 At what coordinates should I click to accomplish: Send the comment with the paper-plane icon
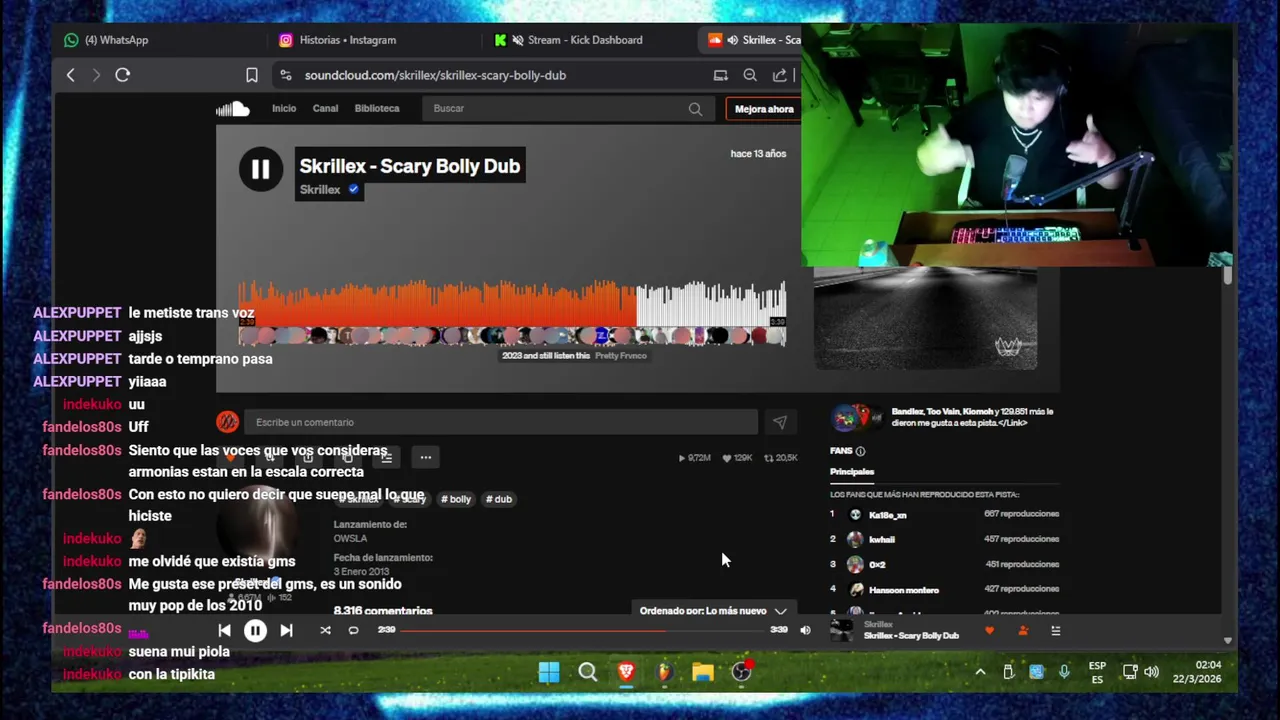coord(780,422)
